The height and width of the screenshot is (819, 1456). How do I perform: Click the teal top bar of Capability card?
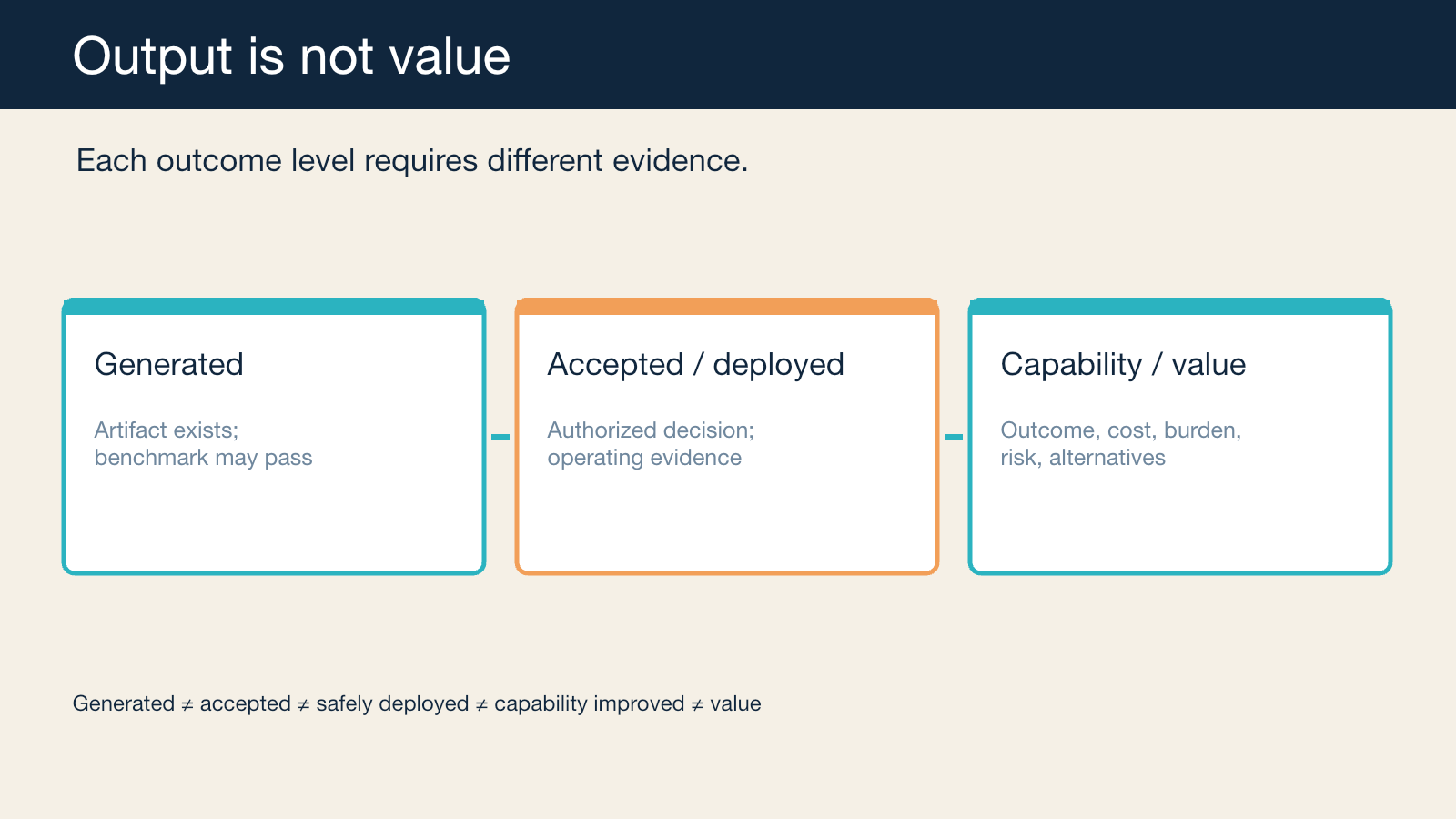click(1180, 307)
